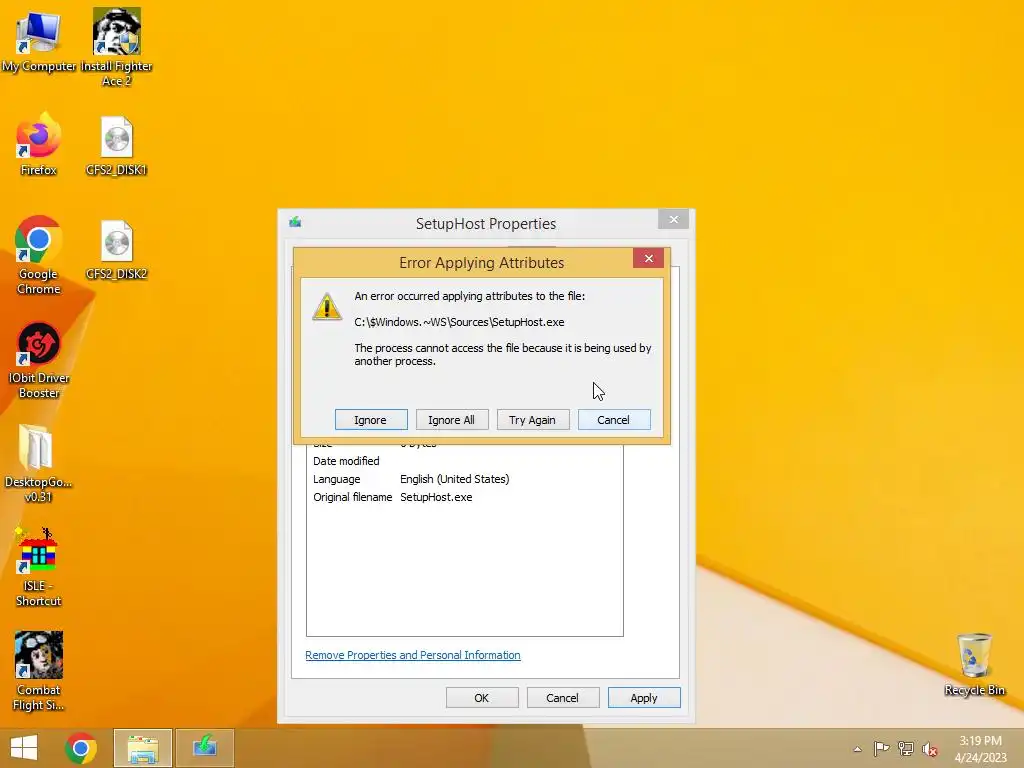Switch to the setup installer taskbar item

(205, 748)
